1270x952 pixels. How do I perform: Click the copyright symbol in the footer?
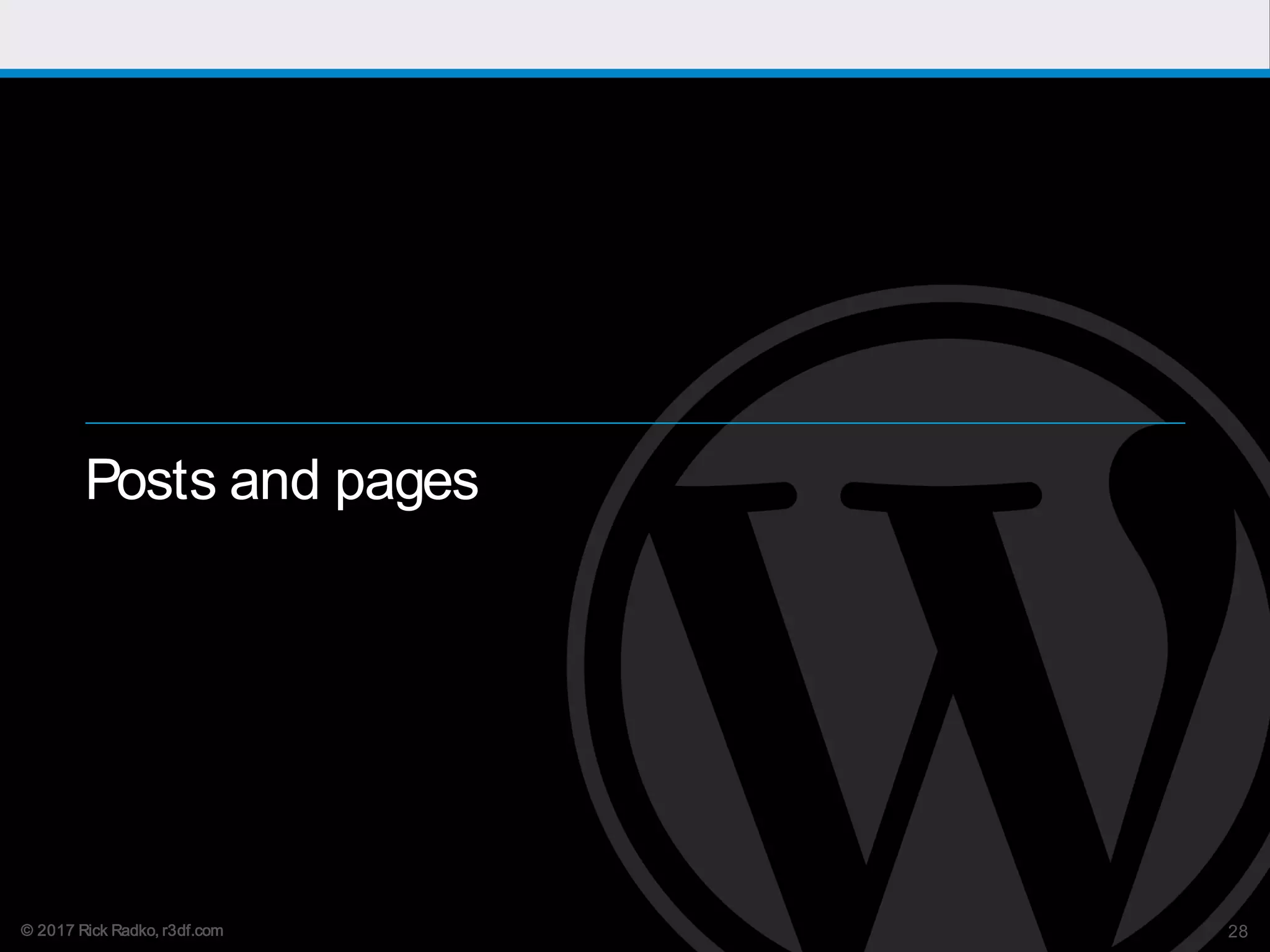coord(27,931)
